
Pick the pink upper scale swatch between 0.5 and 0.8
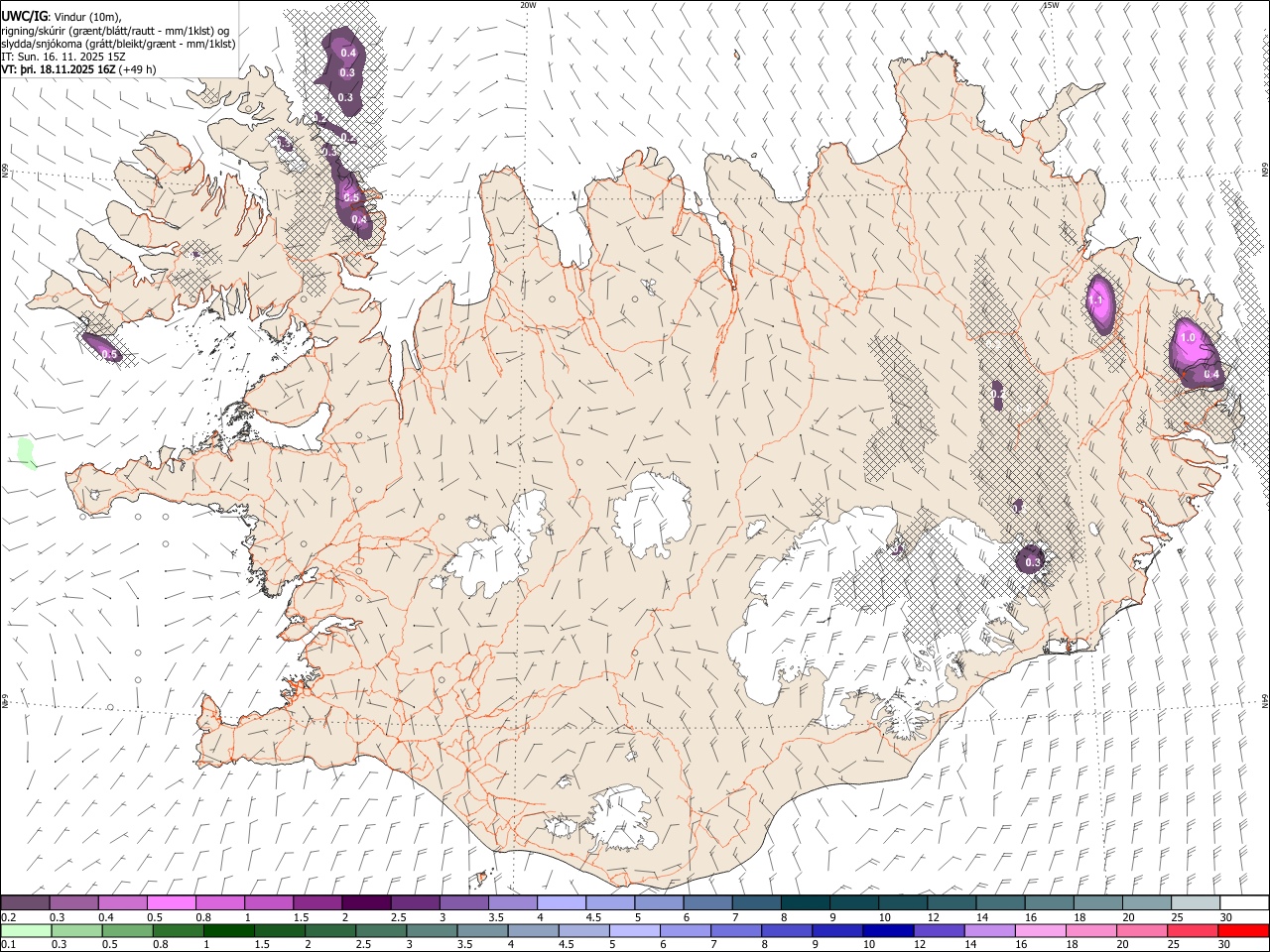171,902
